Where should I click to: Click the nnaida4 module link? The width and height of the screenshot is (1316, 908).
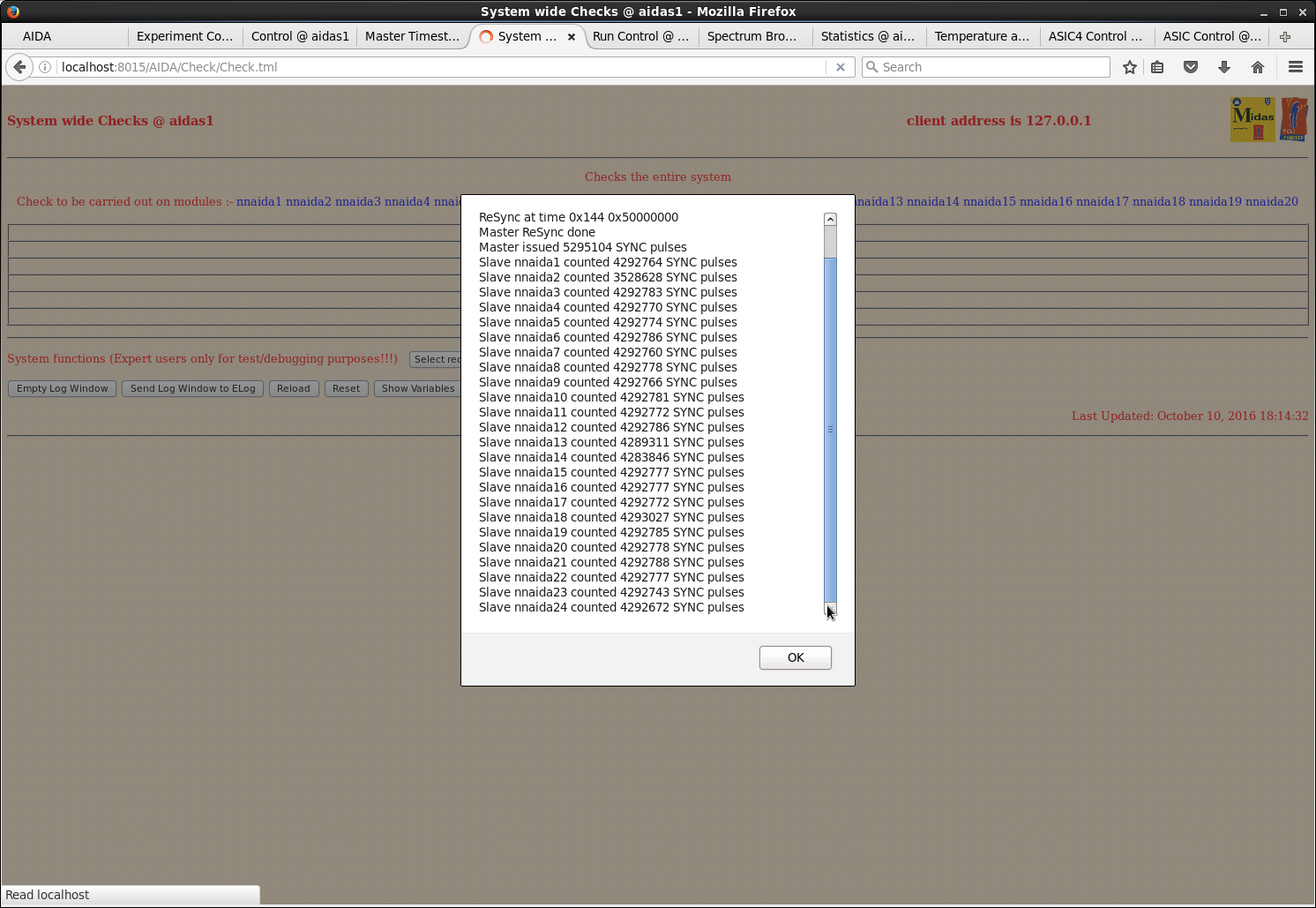click(408, 201)
